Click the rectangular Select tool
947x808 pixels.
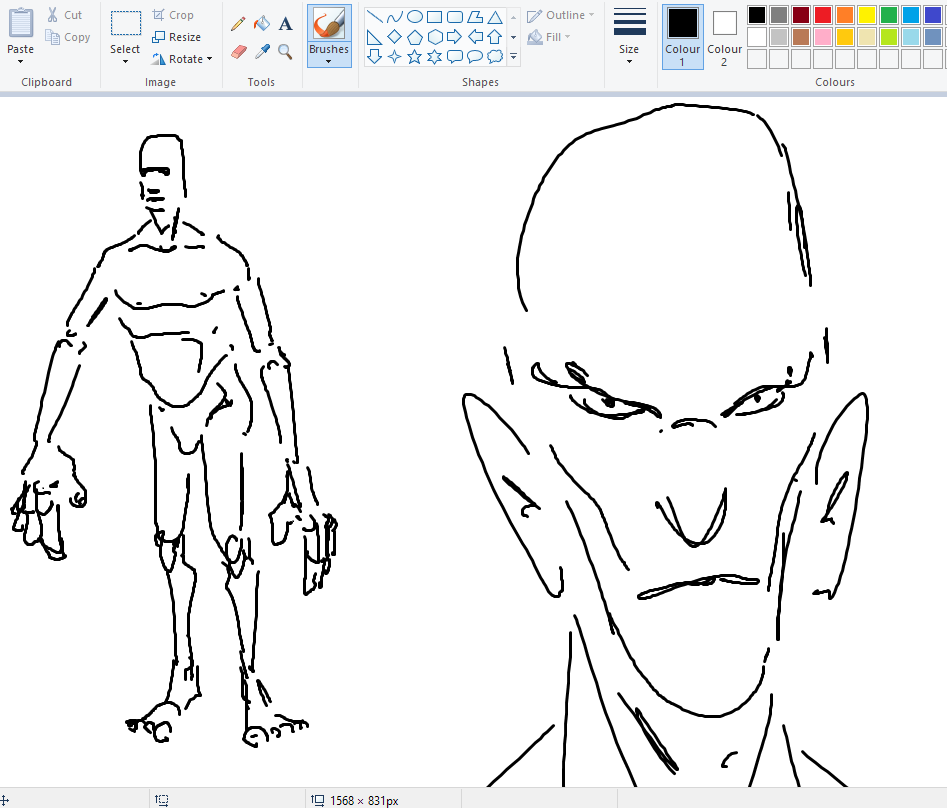click(x=126, y=24)
